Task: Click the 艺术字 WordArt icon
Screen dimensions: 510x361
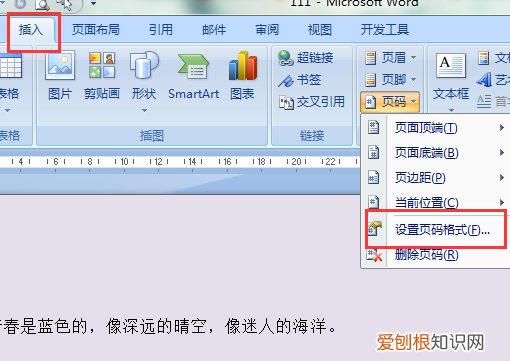Action: 484,80
